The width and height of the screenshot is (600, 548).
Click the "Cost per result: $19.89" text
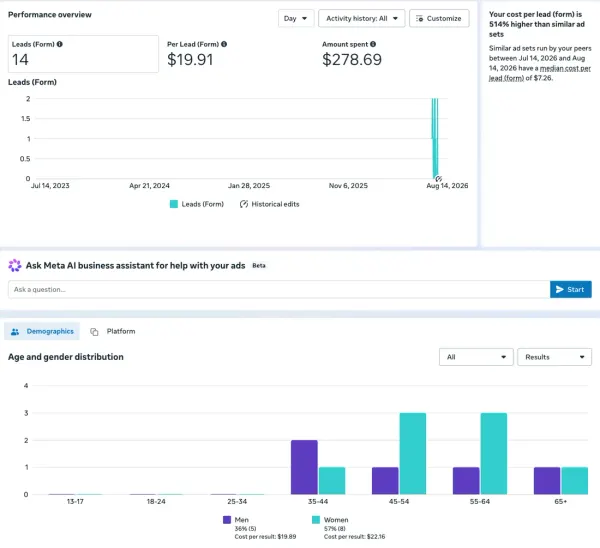(265, 537)
